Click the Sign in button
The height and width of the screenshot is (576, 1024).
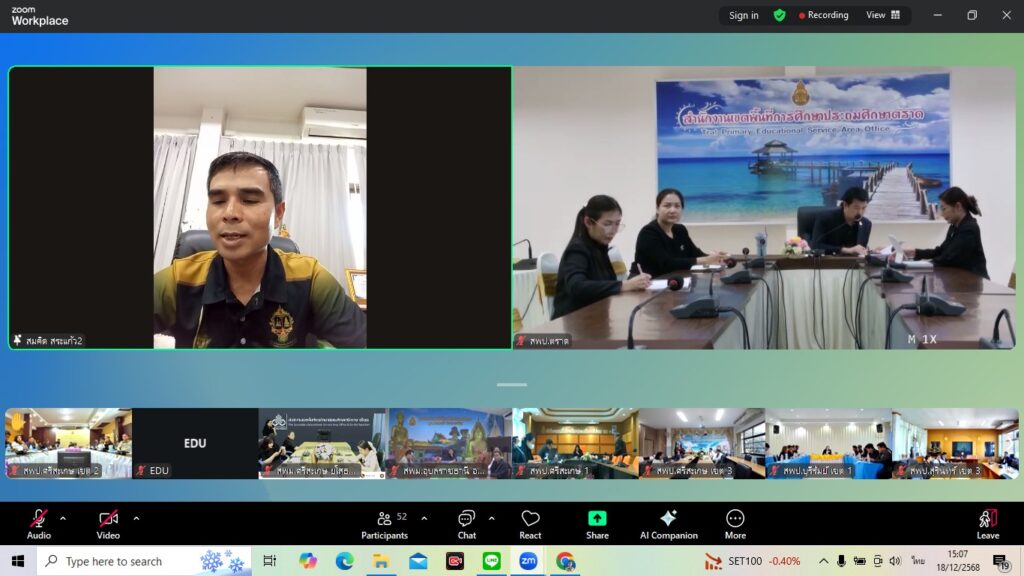[x=743, y=15]
